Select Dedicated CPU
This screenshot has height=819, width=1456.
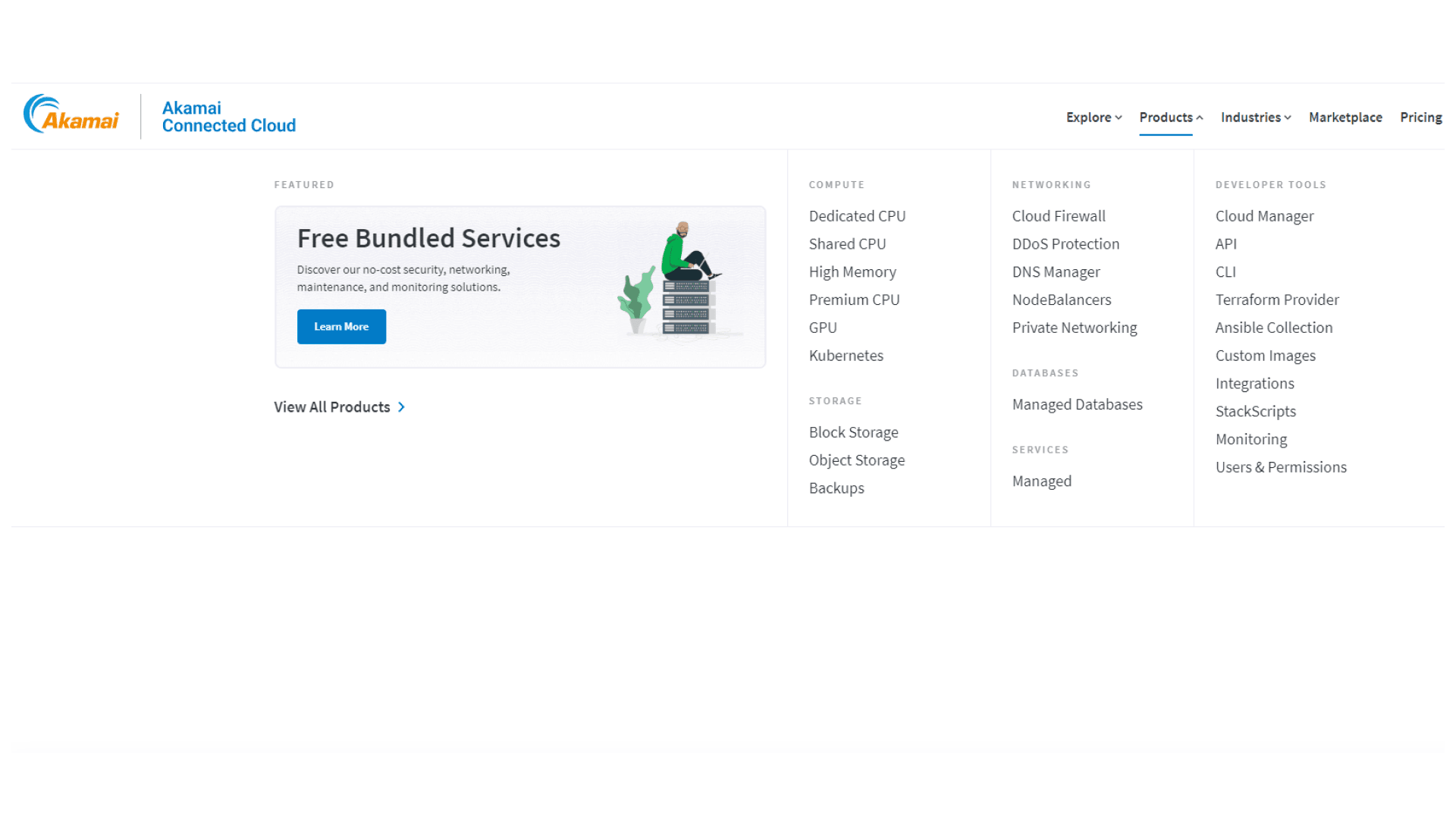click(857, 216)
